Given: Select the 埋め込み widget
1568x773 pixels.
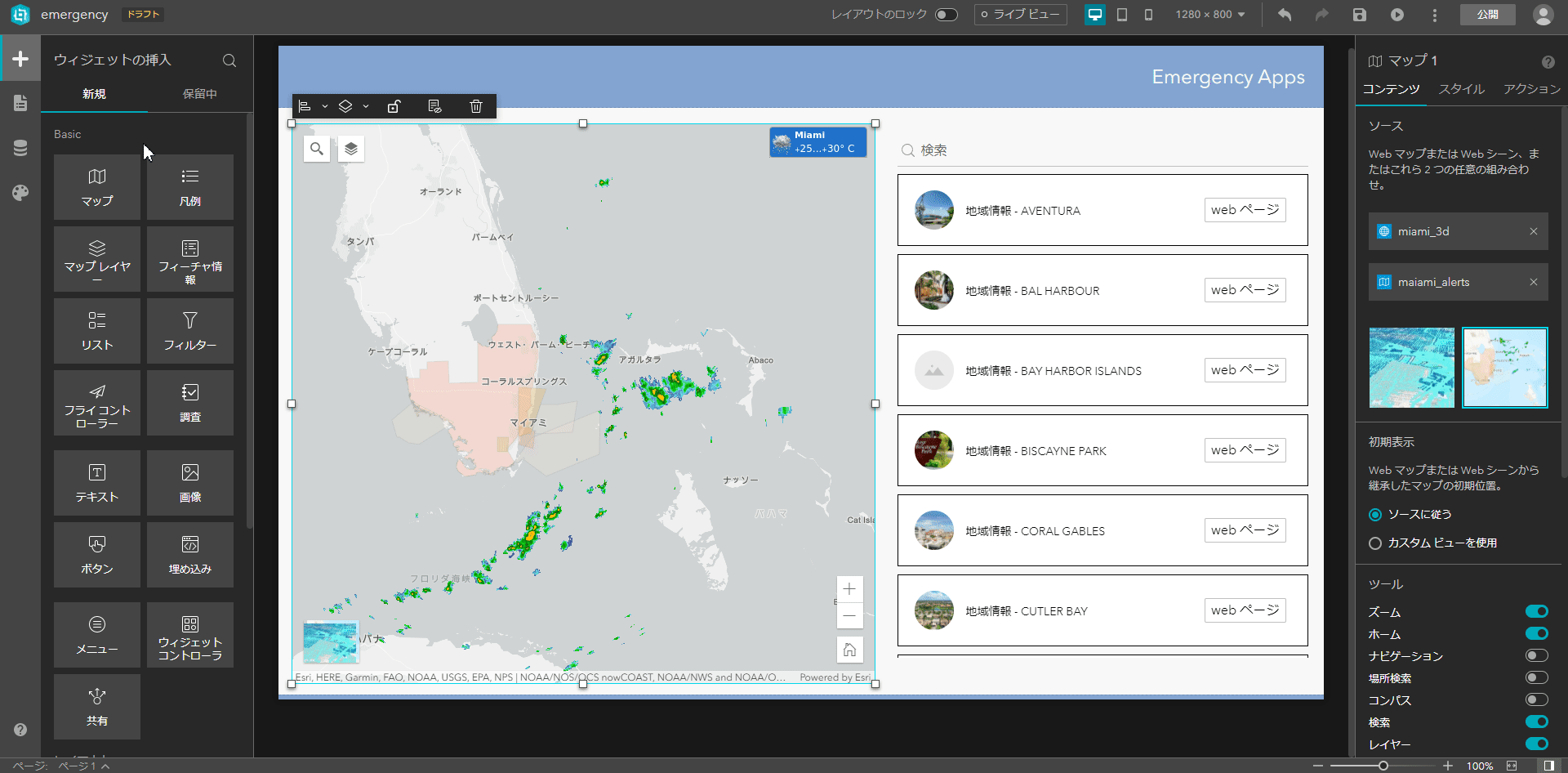Looking at the screenshot, I should [190, 555].
